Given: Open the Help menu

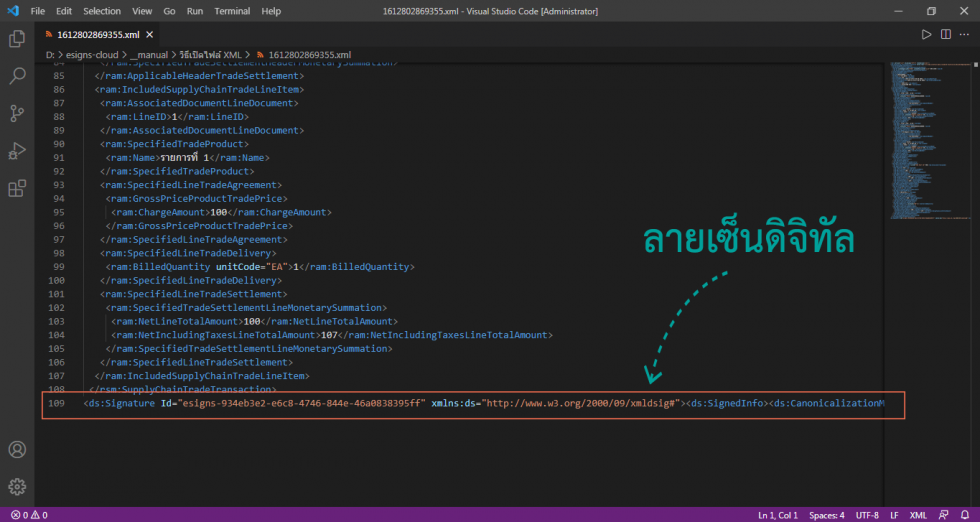Looking at the screenshot, I should pos(271,11).
